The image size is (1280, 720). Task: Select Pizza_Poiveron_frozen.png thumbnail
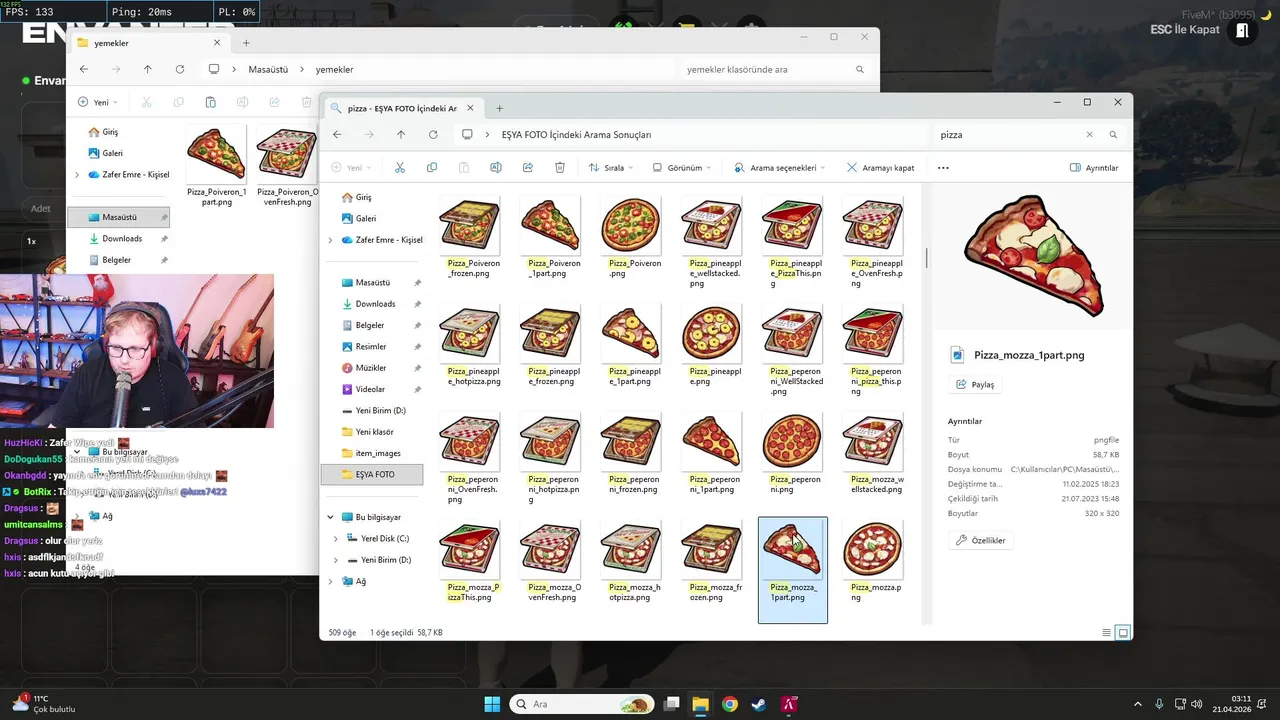470,237
